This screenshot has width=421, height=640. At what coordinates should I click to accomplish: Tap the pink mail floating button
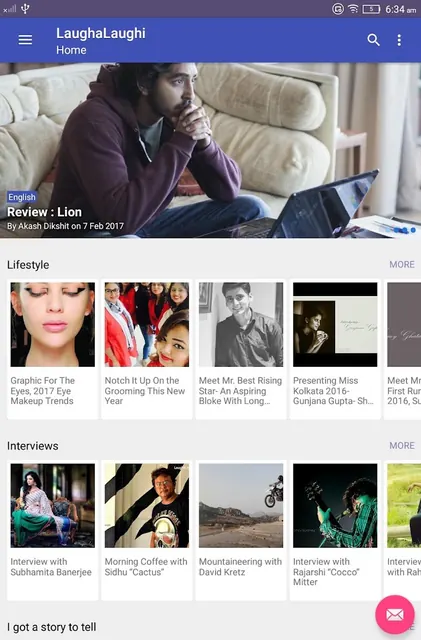394,614
